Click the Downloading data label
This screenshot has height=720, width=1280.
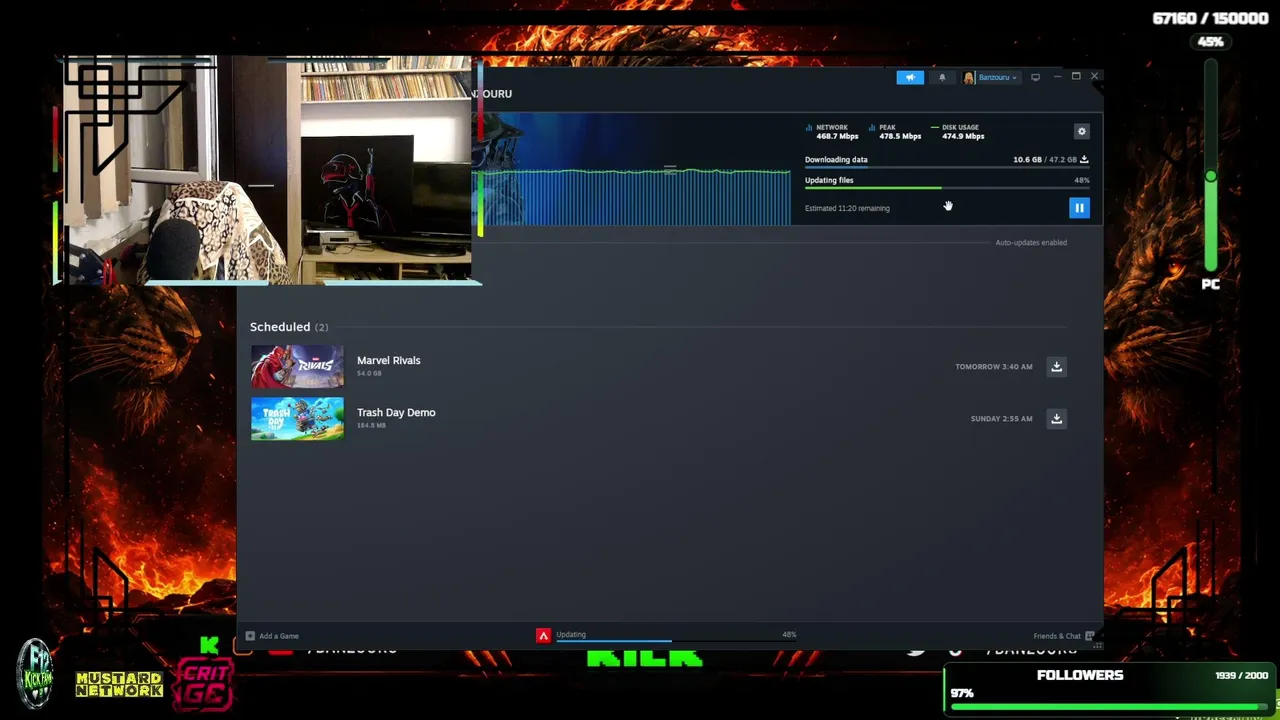tap(836, 159)
